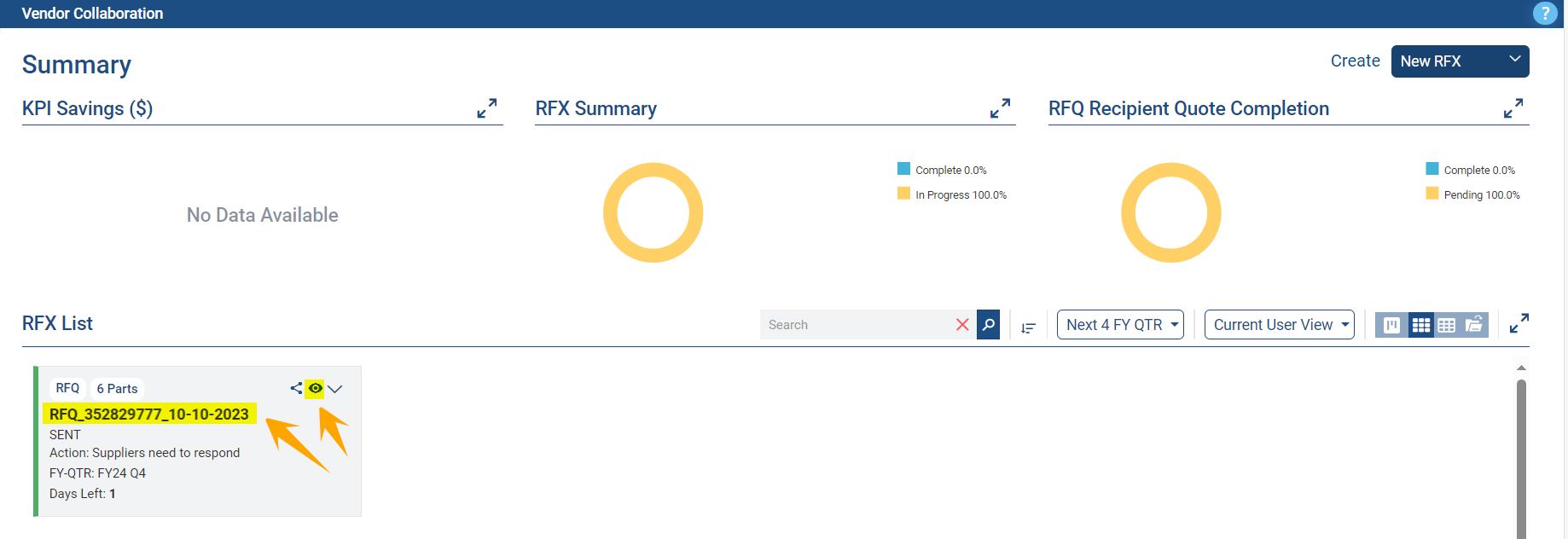Viewport: 1568px width, 539px height.
Task: Click the search magnifier button
Action: click(x=988, y=325)
